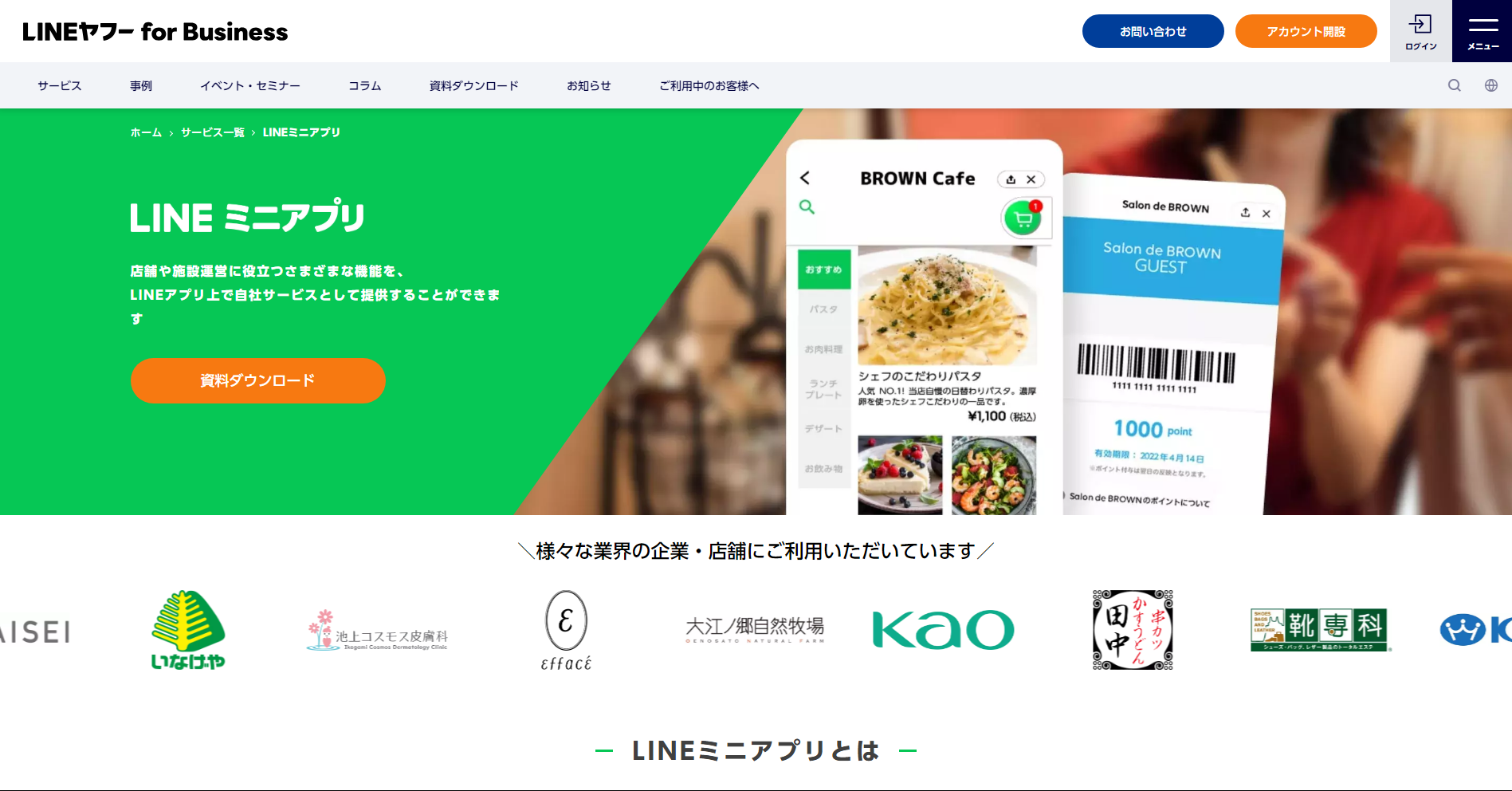Click the Kao brand logo
Image resolution: width=1512 pixels, height=791 pixels.
tap(943, 630)
